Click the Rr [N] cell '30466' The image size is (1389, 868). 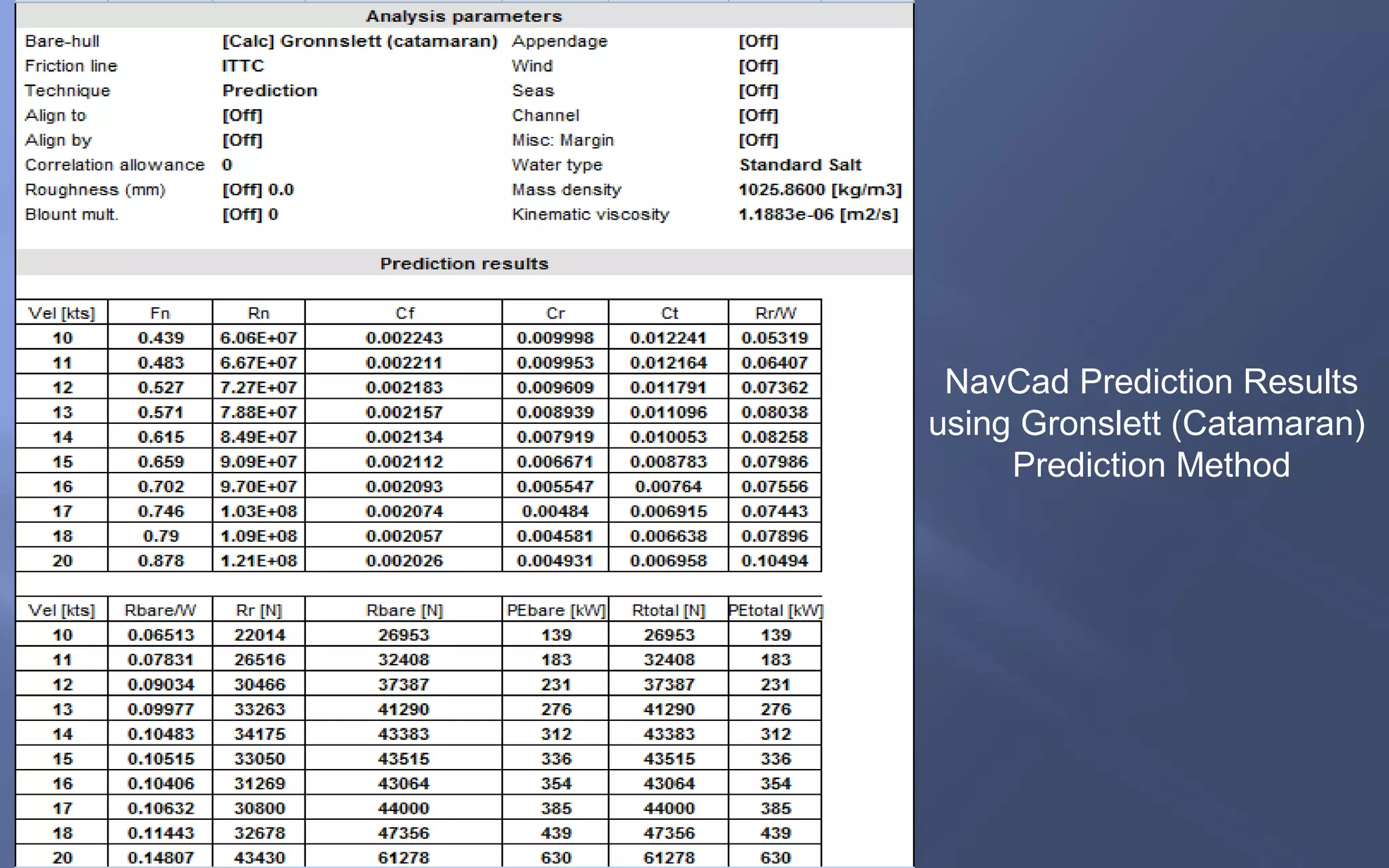(x=260, y=684)
